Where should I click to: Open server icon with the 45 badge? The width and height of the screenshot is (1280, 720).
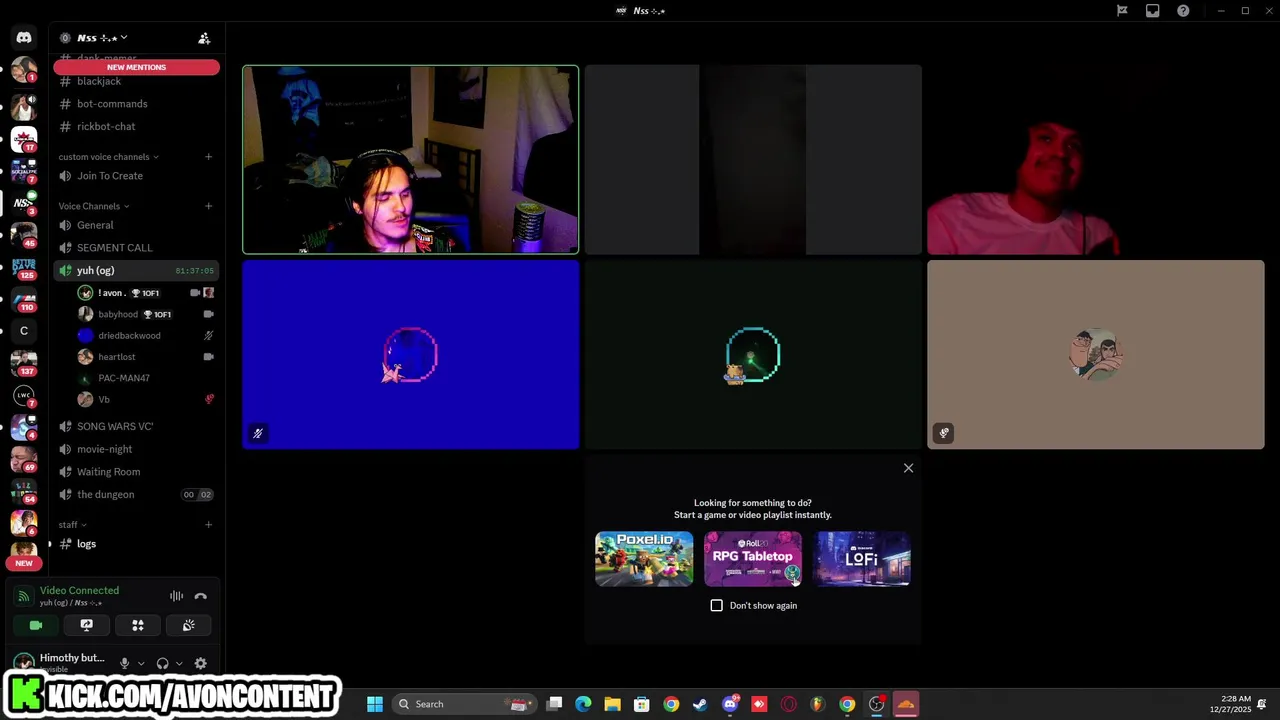tap(24, 235)
